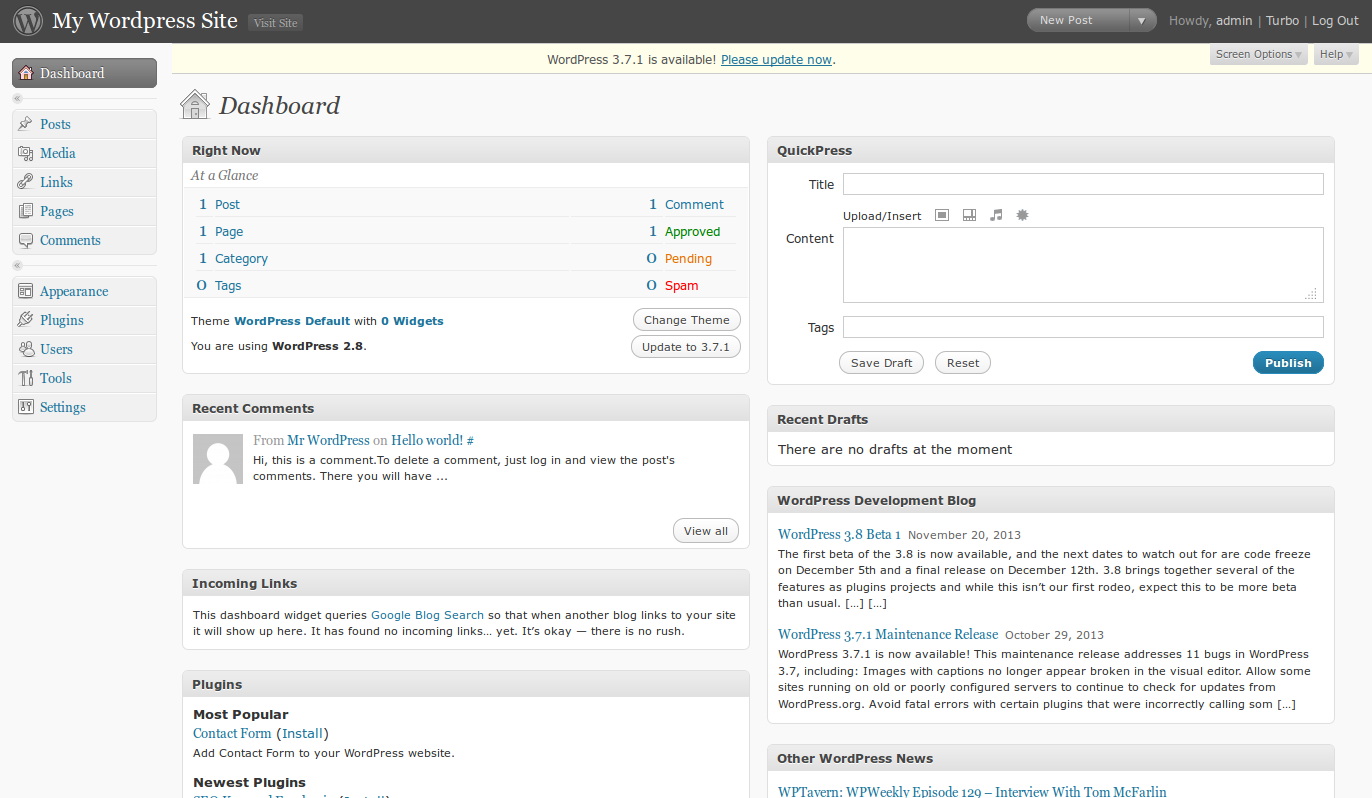The image size is (1372, 798).
Task: Open the Page link in Right Now
Action: 229,231
